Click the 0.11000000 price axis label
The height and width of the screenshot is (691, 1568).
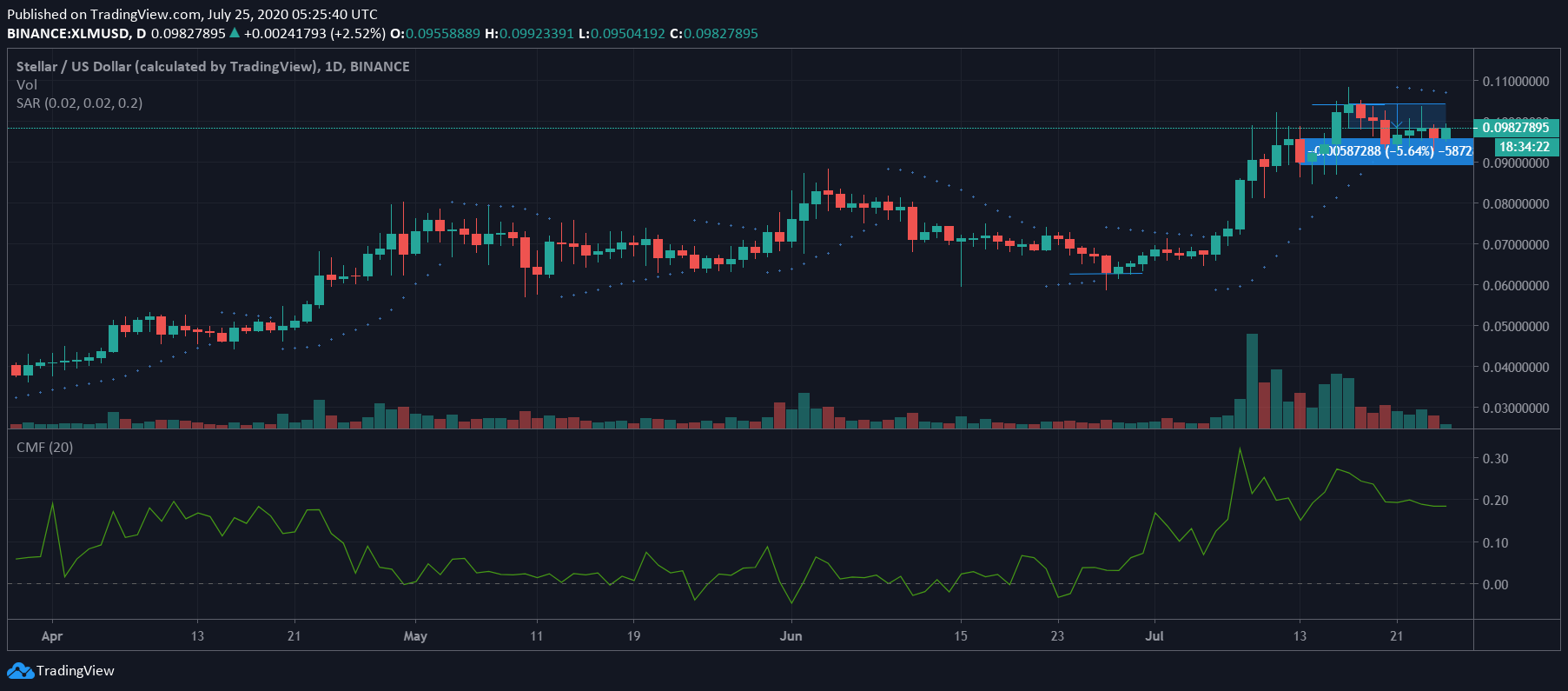(1516, 82)
